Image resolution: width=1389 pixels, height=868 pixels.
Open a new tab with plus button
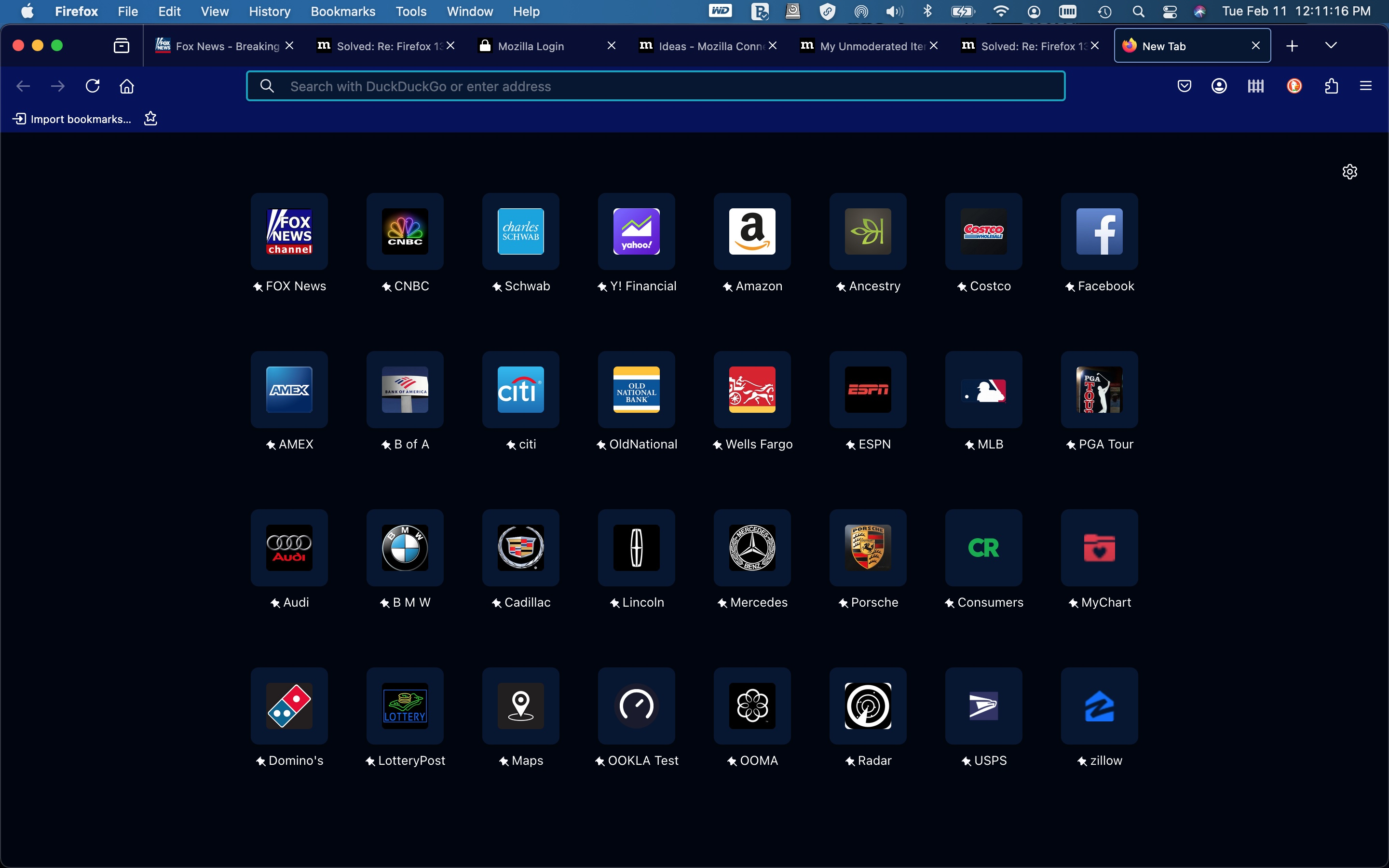click(x=1292, y=46)
